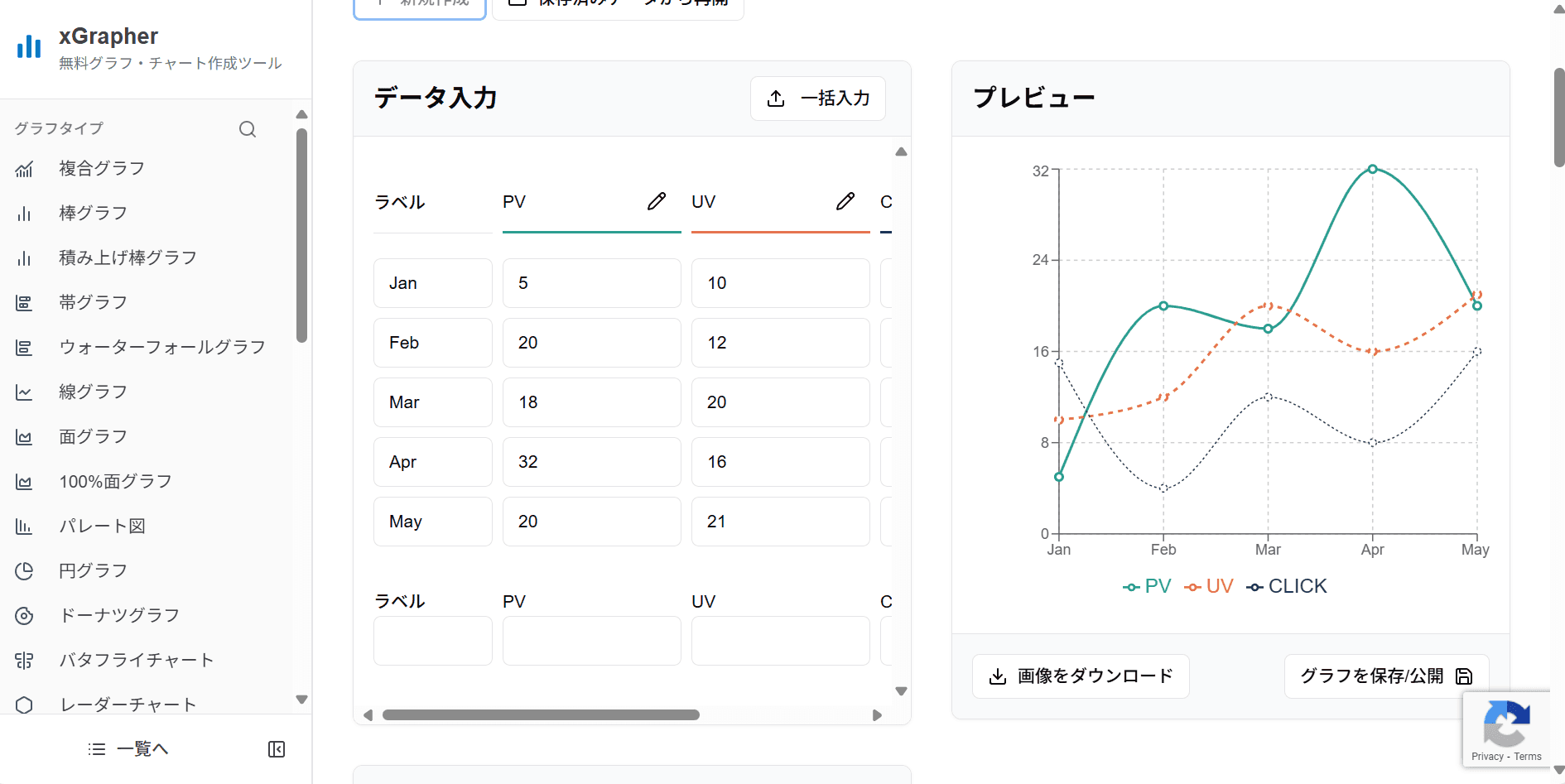1565x784 pixels.
Task: Select the pie chart type
Action: click(93, 570)
